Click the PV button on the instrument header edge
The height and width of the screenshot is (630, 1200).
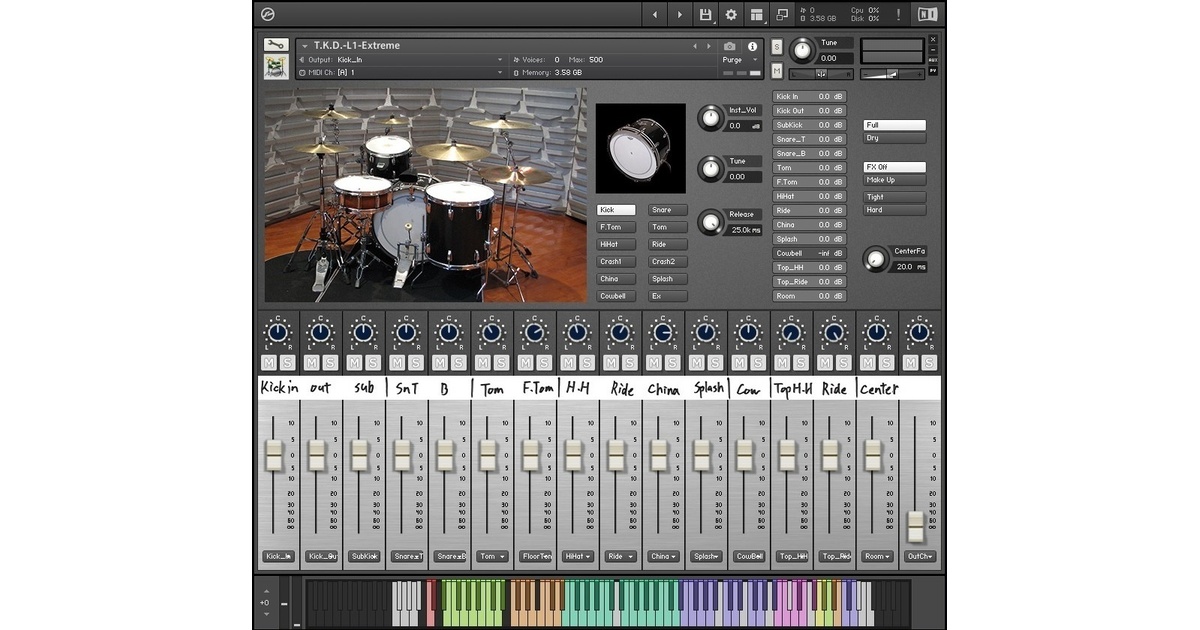[x=933, y=71]
